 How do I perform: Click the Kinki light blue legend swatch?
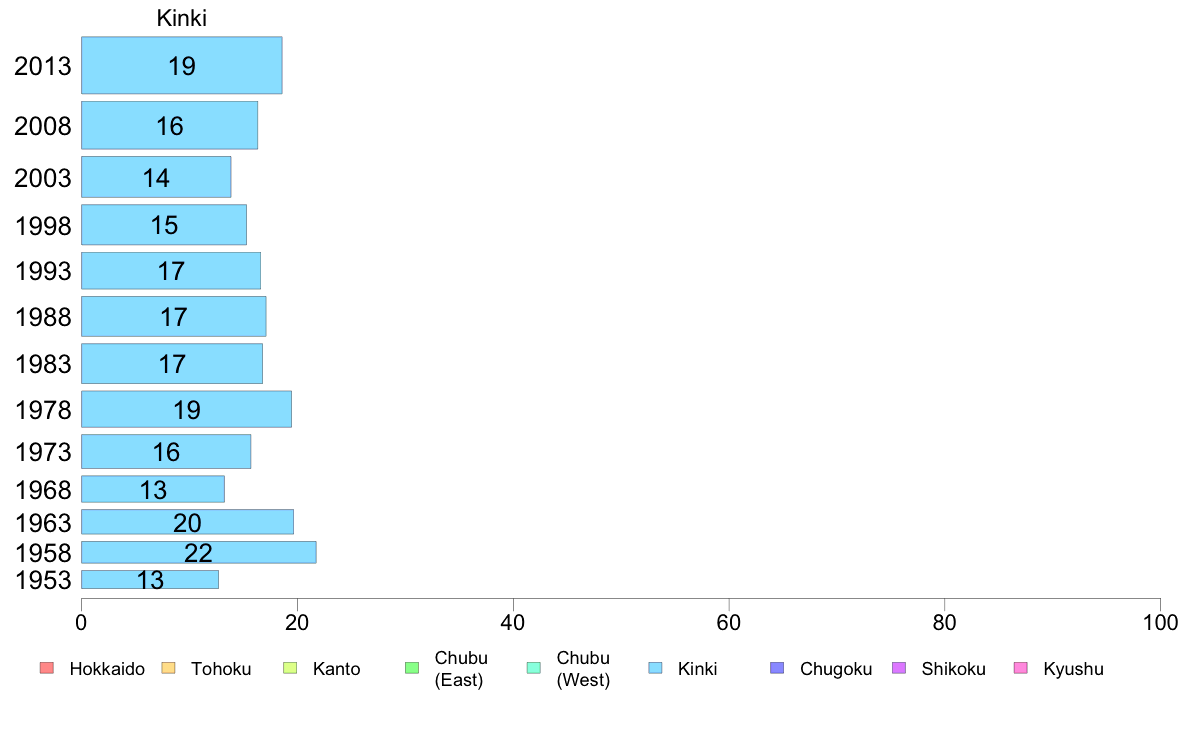click(x=655, y=668)
